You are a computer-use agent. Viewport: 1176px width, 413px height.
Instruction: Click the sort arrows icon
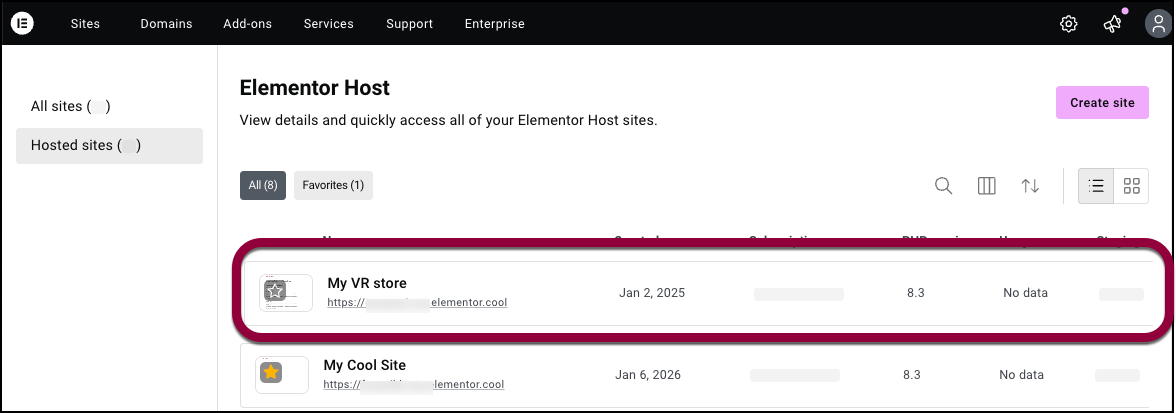(1030, 186)
